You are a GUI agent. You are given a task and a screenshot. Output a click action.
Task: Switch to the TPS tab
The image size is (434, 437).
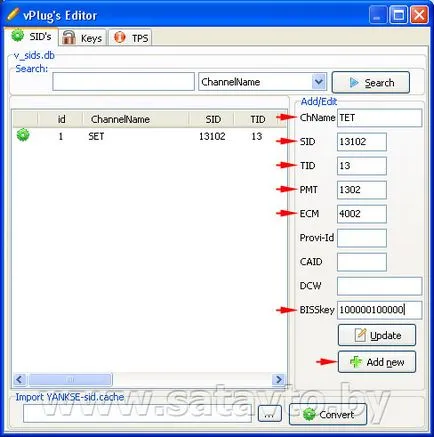click(131, 37)
